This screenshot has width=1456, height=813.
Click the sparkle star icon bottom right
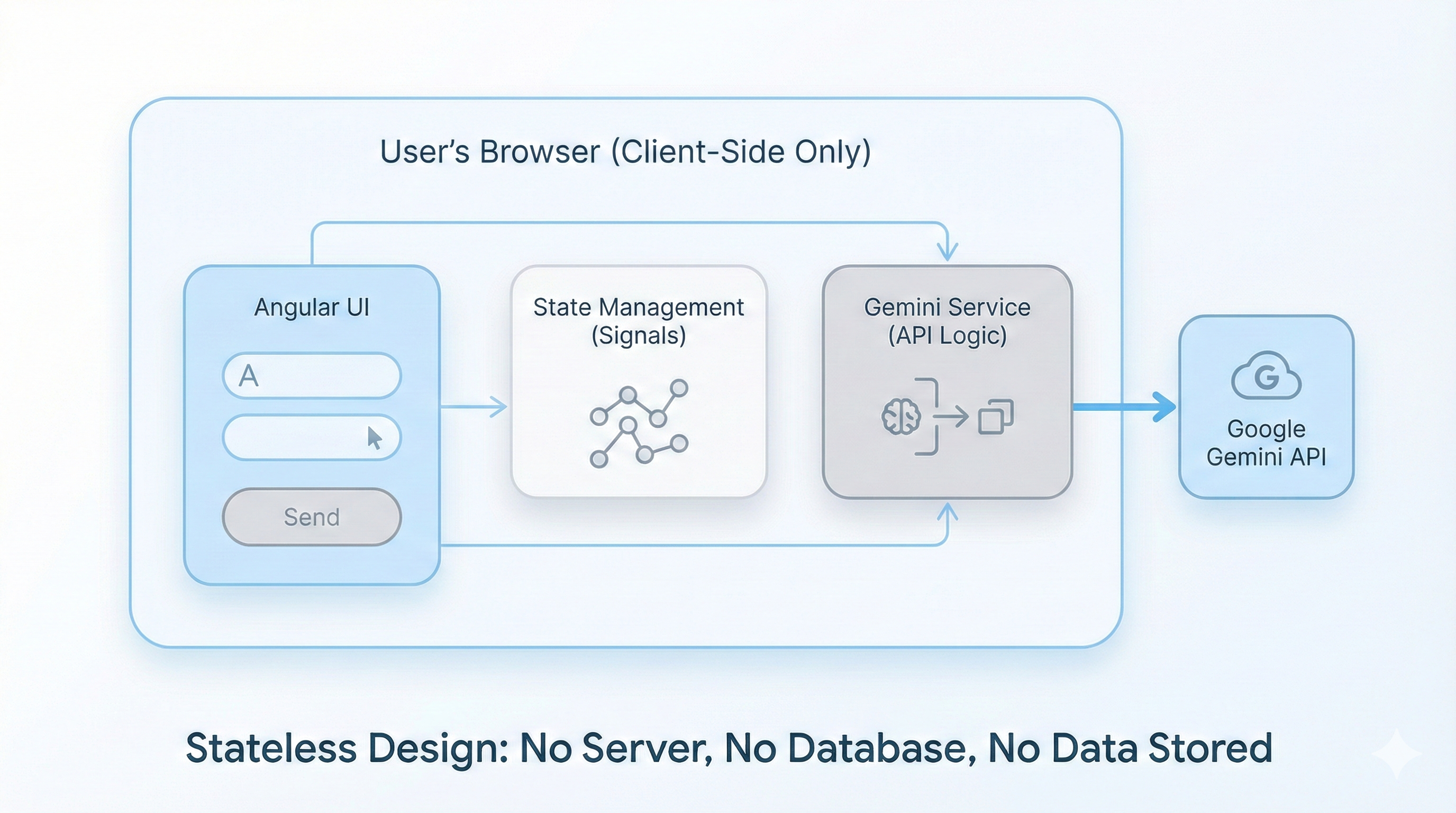point(1396,753)
